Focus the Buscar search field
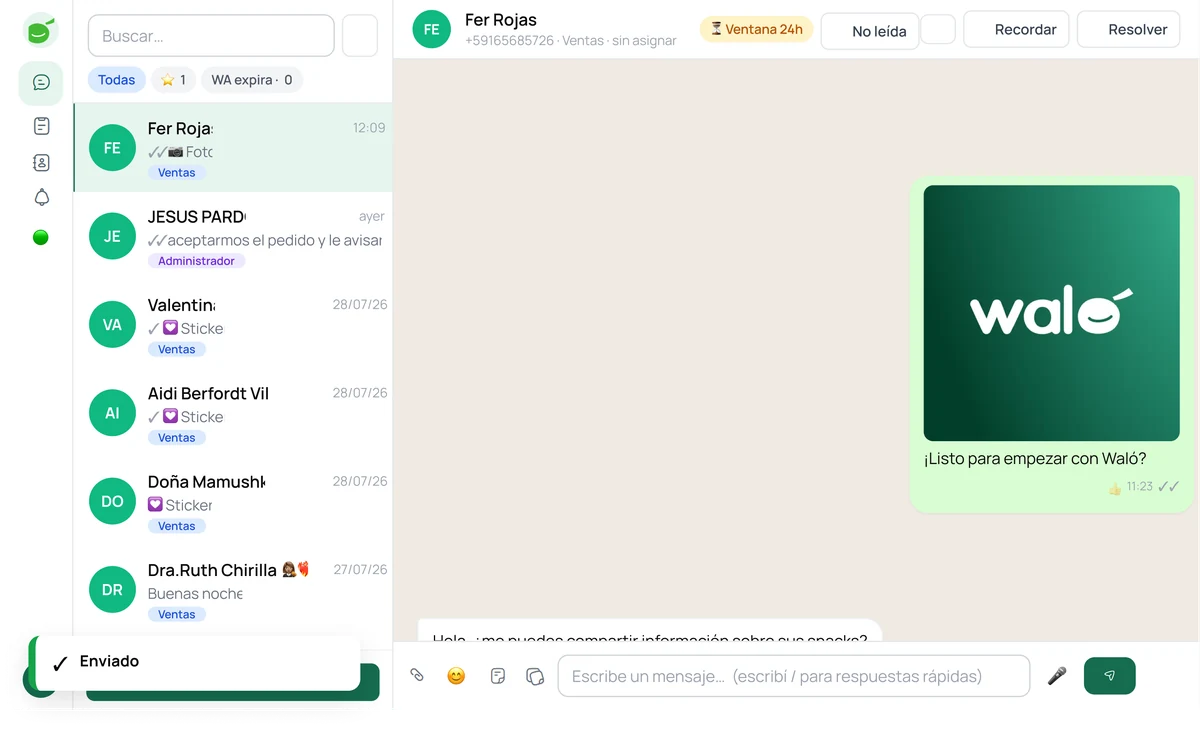Screen dimensions: 1200x729 (211, 36)
